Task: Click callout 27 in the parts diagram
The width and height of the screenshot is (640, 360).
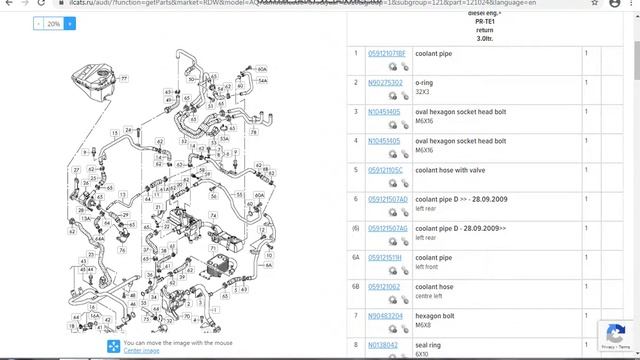Action: click(x=76, y=170)
